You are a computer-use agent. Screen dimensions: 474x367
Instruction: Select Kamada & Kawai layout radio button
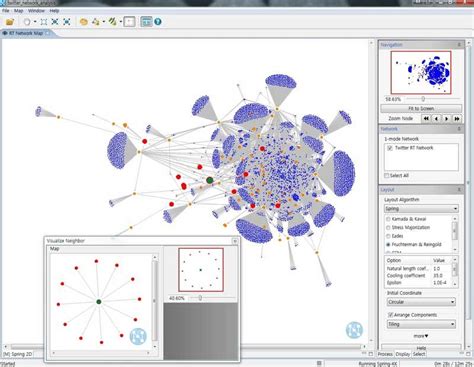pyautogui.click(x=388, y=219)
